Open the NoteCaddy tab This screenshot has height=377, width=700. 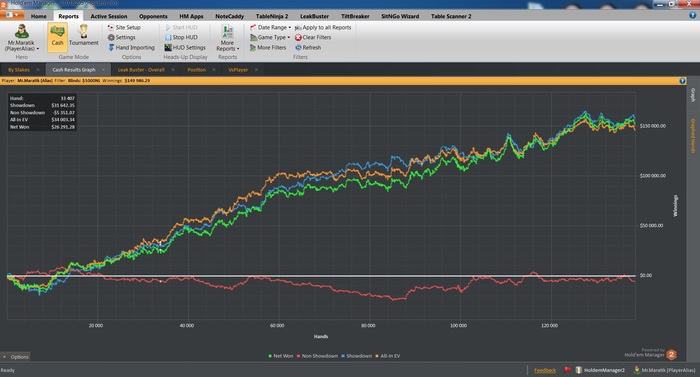(229, 16)
